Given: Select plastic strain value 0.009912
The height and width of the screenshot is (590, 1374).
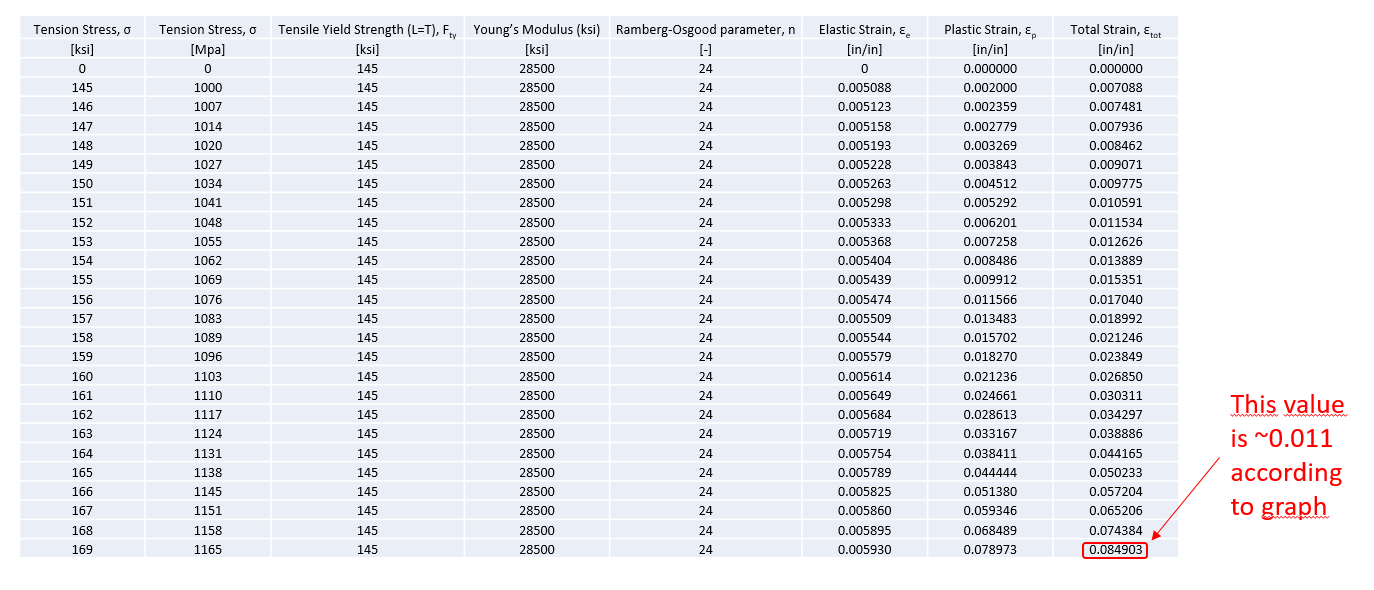Looking at the screenshot, I should tap(990, 280).
